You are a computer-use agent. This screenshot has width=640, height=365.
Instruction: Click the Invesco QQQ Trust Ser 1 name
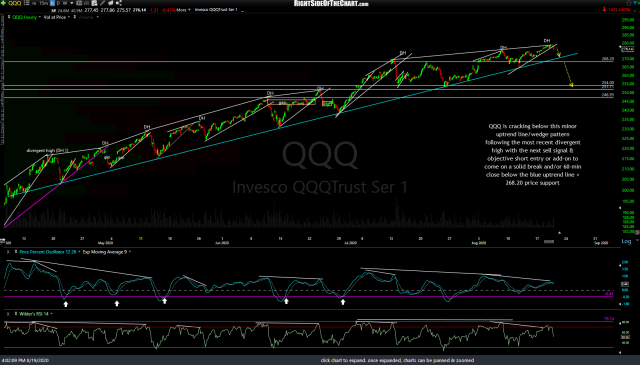tap(216, 10)
